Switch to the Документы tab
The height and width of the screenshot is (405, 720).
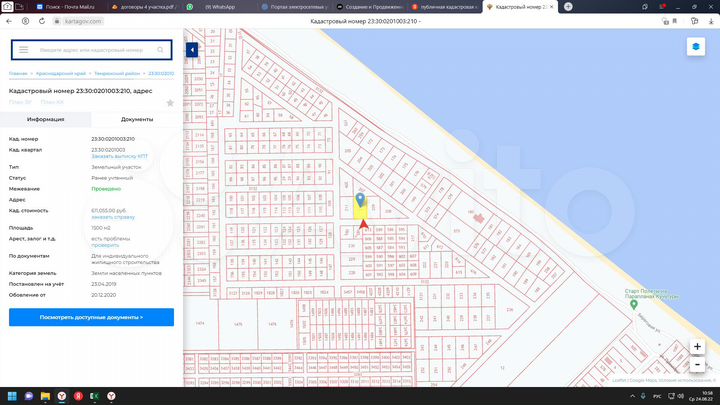(x=137, y=119)
